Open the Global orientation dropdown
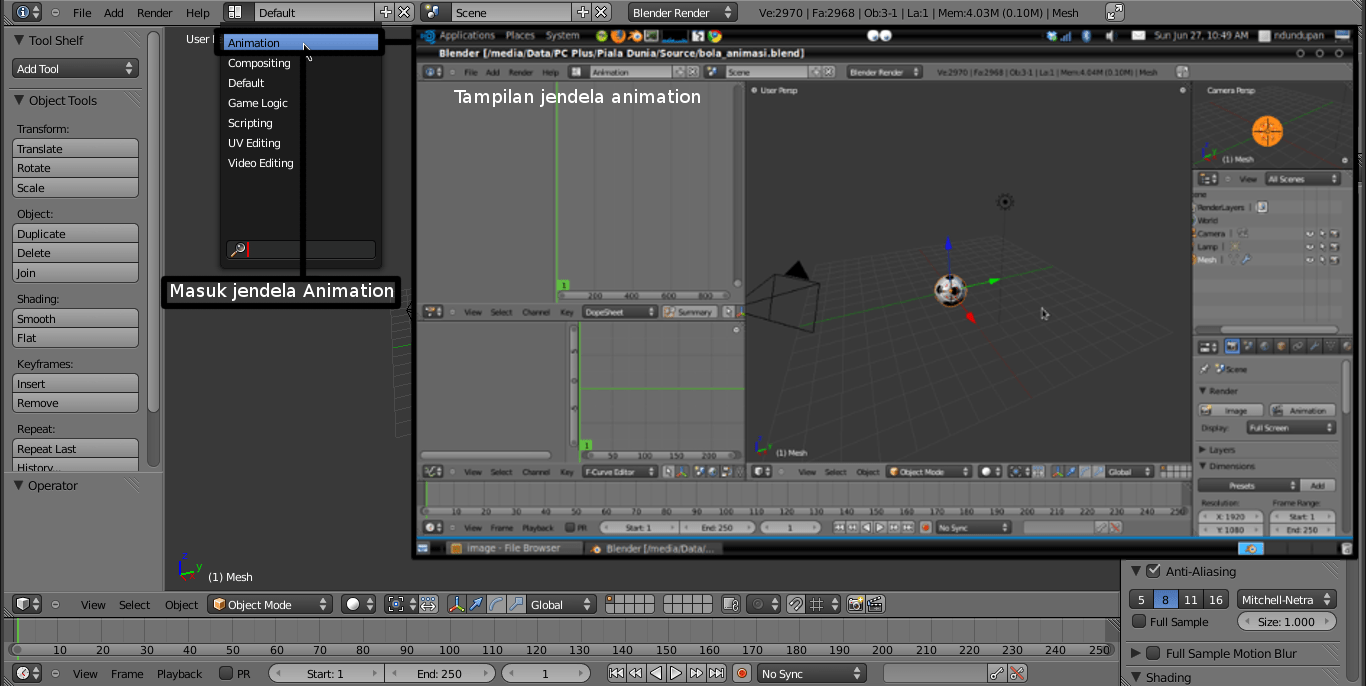The width and height of the screenshot is (1366, 686). tap(561, 605)
